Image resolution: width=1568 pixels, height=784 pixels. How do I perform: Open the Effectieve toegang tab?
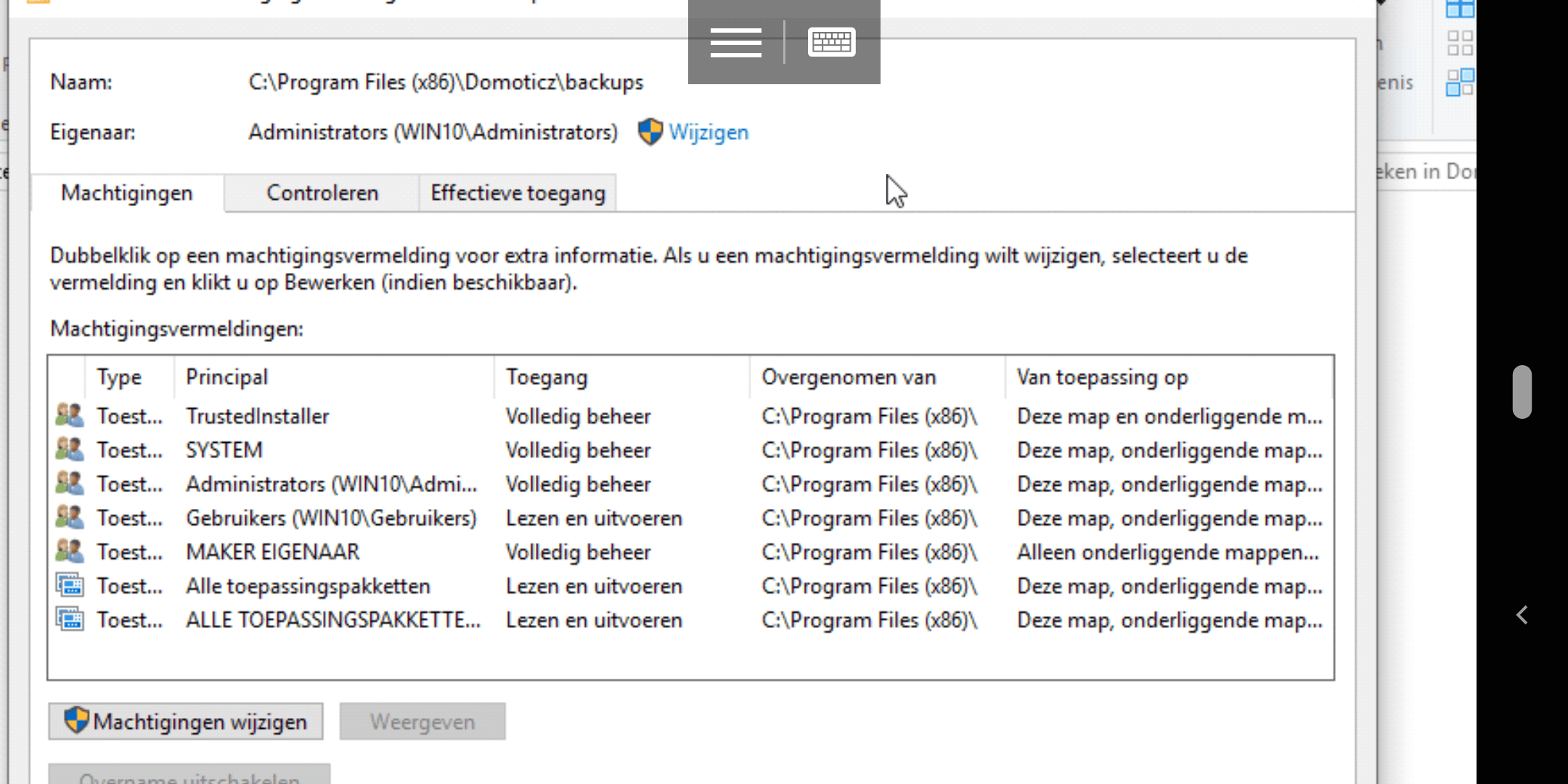pos(518,193)
